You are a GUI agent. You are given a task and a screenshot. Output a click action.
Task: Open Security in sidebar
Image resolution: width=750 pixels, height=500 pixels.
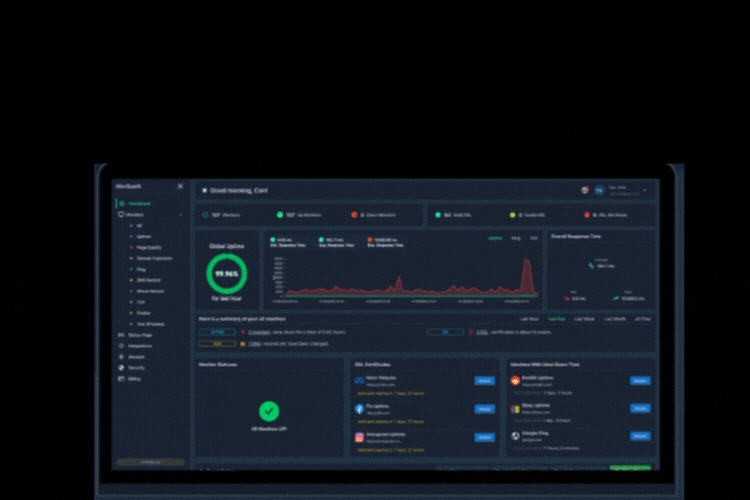[x=136, y=368]
